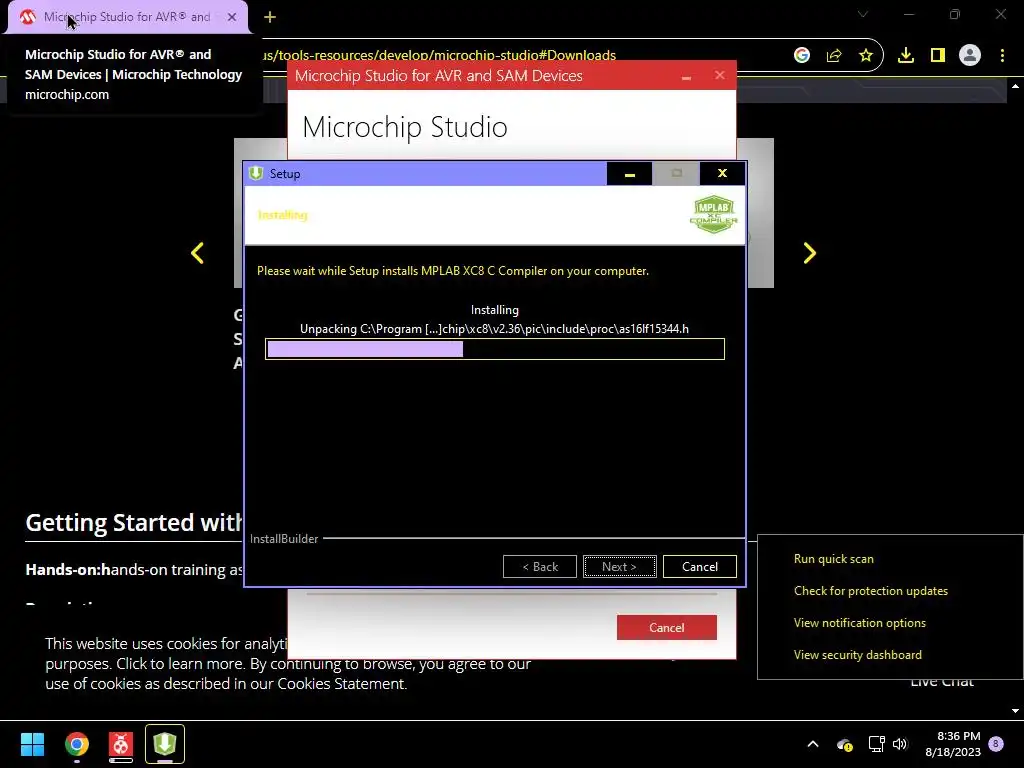This screenshot has width=1024, height=768.
Task: Click Setup installer taskbar shield icon
Action: [165, 744]
